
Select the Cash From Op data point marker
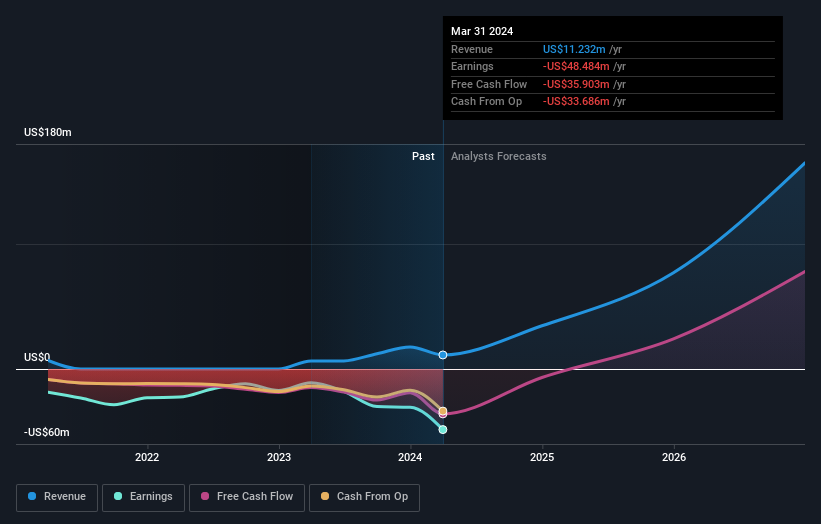pyautogui.click(x=443, y=411)
